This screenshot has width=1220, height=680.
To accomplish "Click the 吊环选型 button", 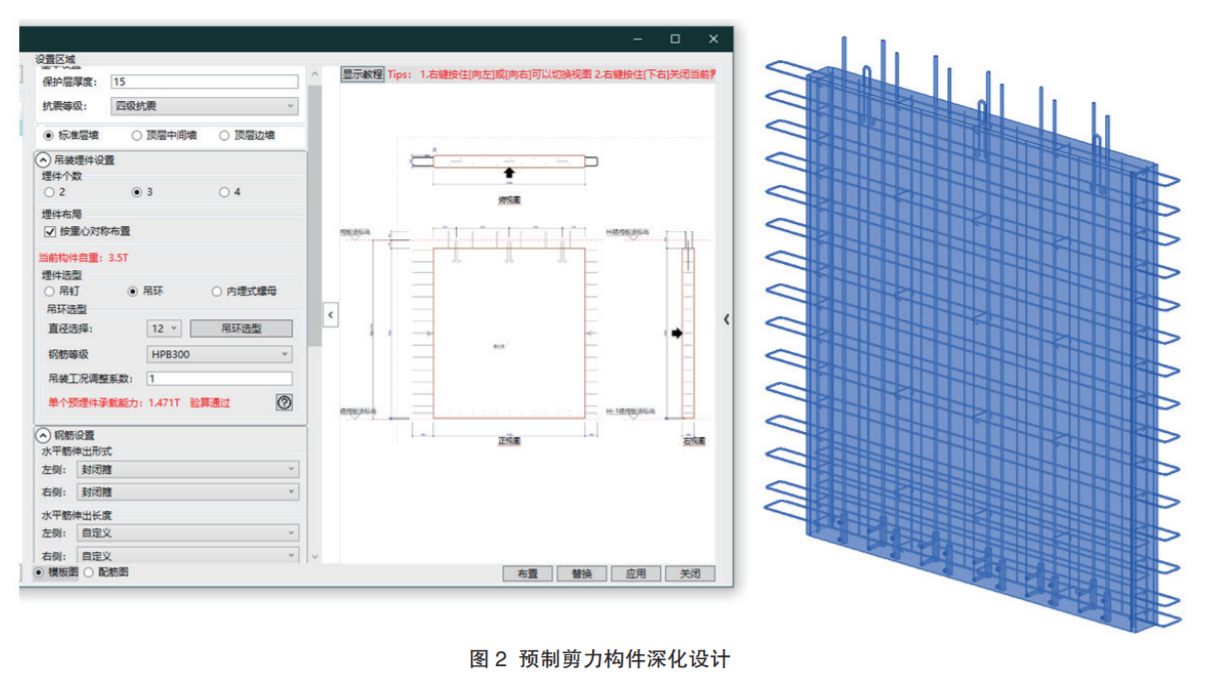I will click(x=241, y=328).
